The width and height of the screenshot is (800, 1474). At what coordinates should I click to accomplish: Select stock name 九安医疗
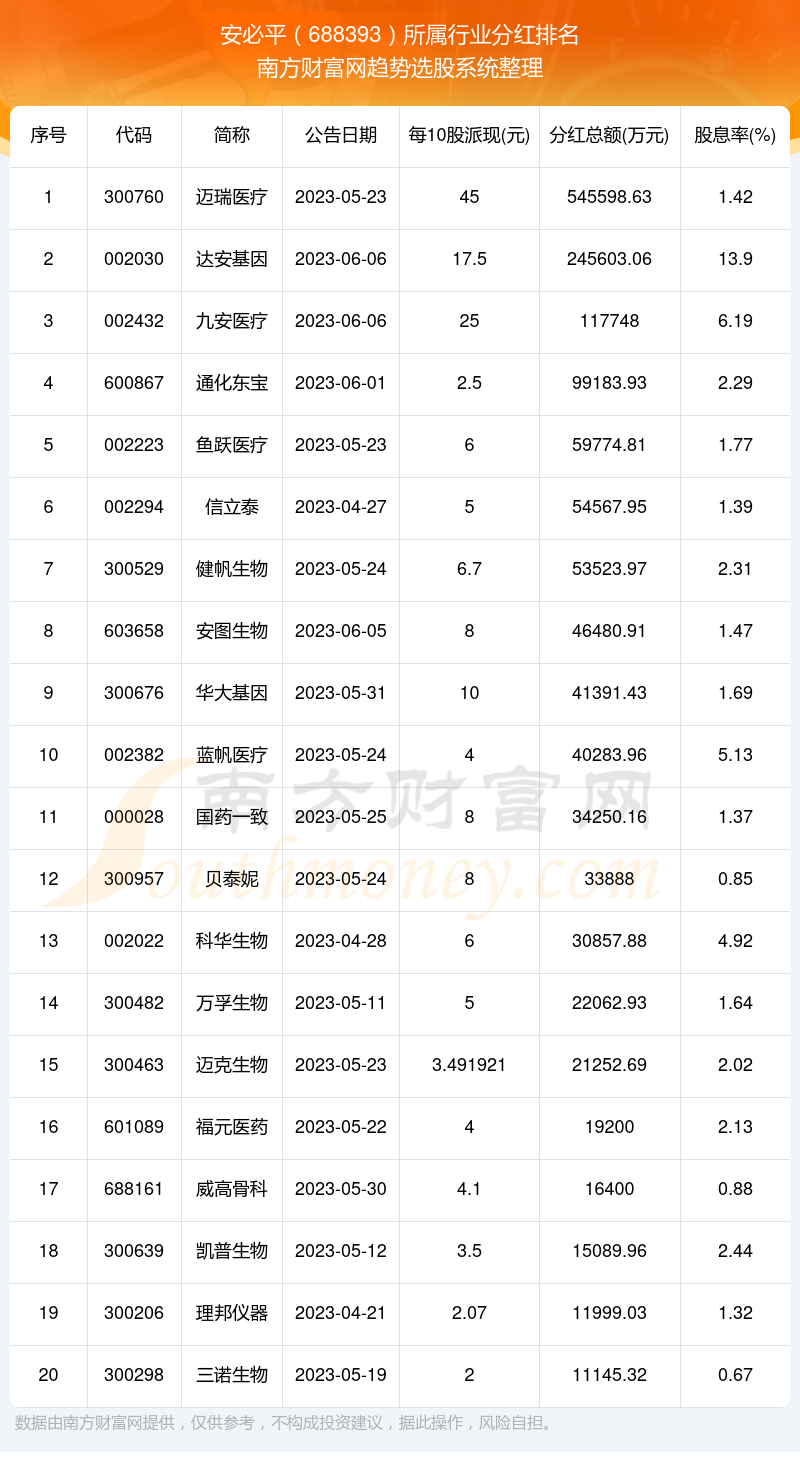[x=232, y=321]
